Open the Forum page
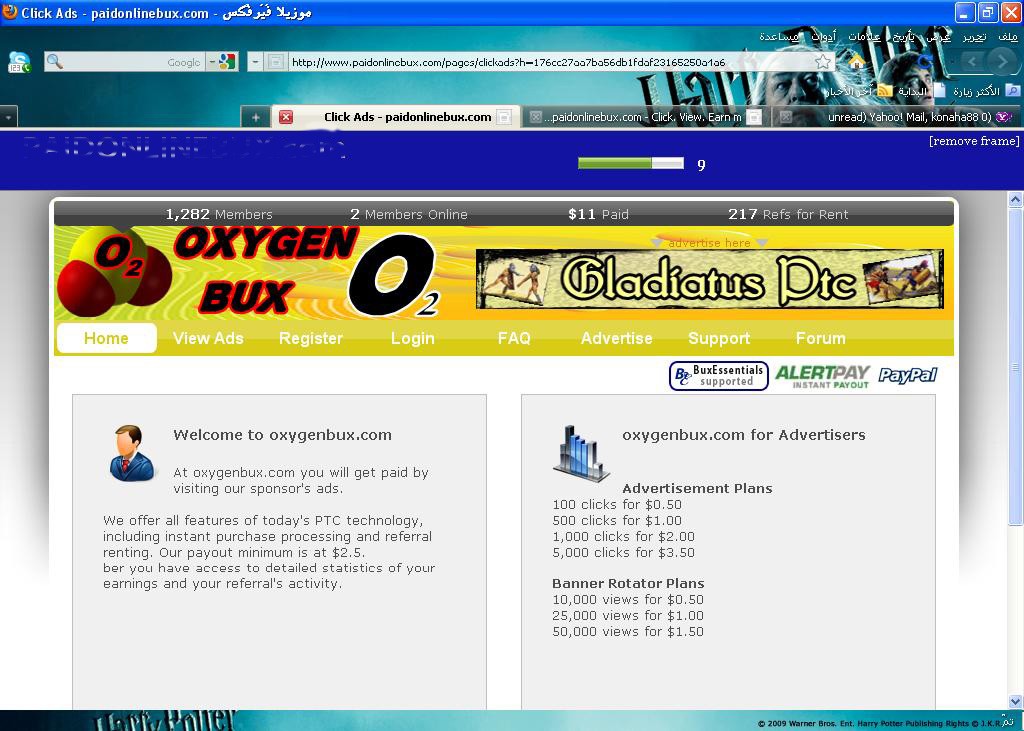The height and width of the screenshot is (731, 1024). 820,338
